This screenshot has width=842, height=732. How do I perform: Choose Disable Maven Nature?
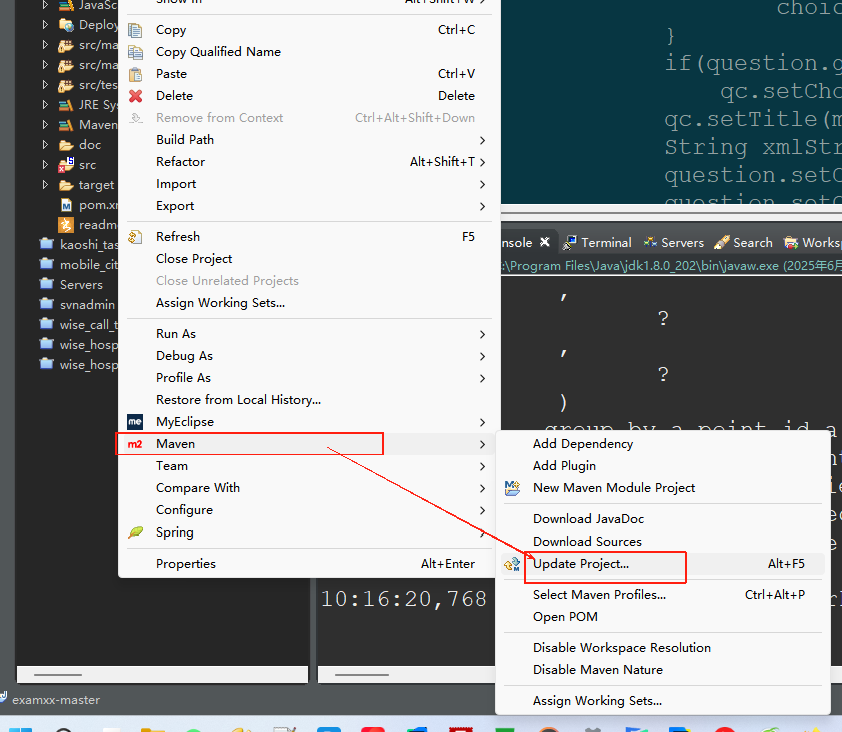597,670
